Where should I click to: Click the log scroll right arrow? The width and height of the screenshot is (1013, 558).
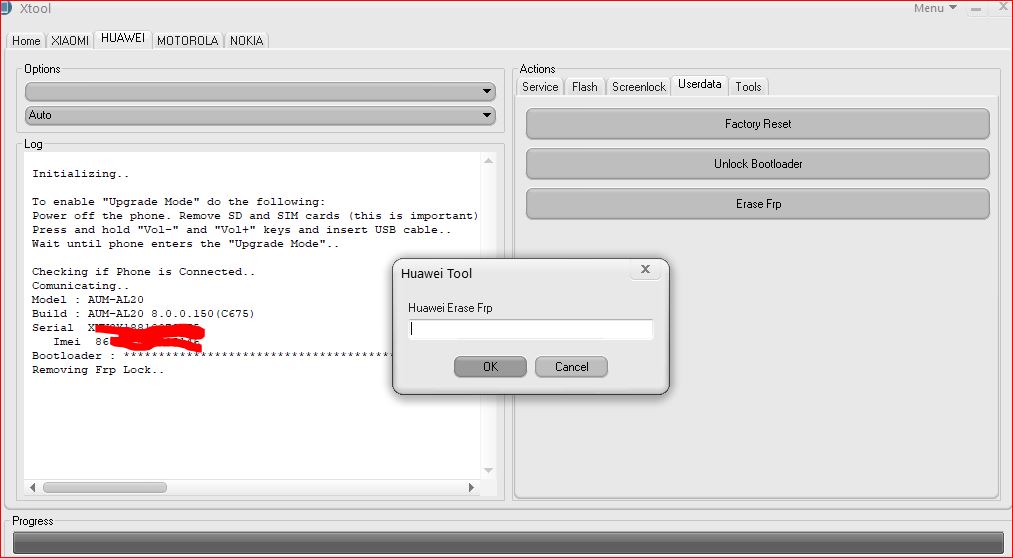(471, 488)
